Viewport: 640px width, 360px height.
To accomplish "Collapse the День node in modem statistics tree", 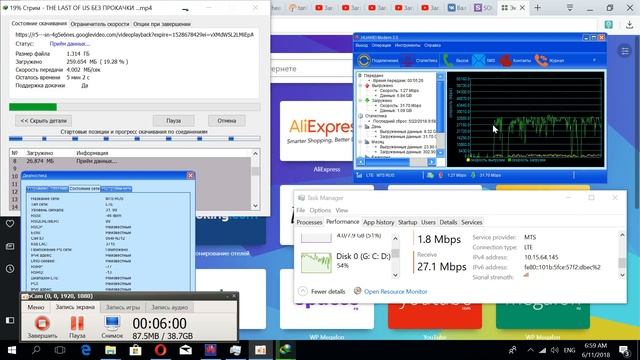I will [360, 127].
